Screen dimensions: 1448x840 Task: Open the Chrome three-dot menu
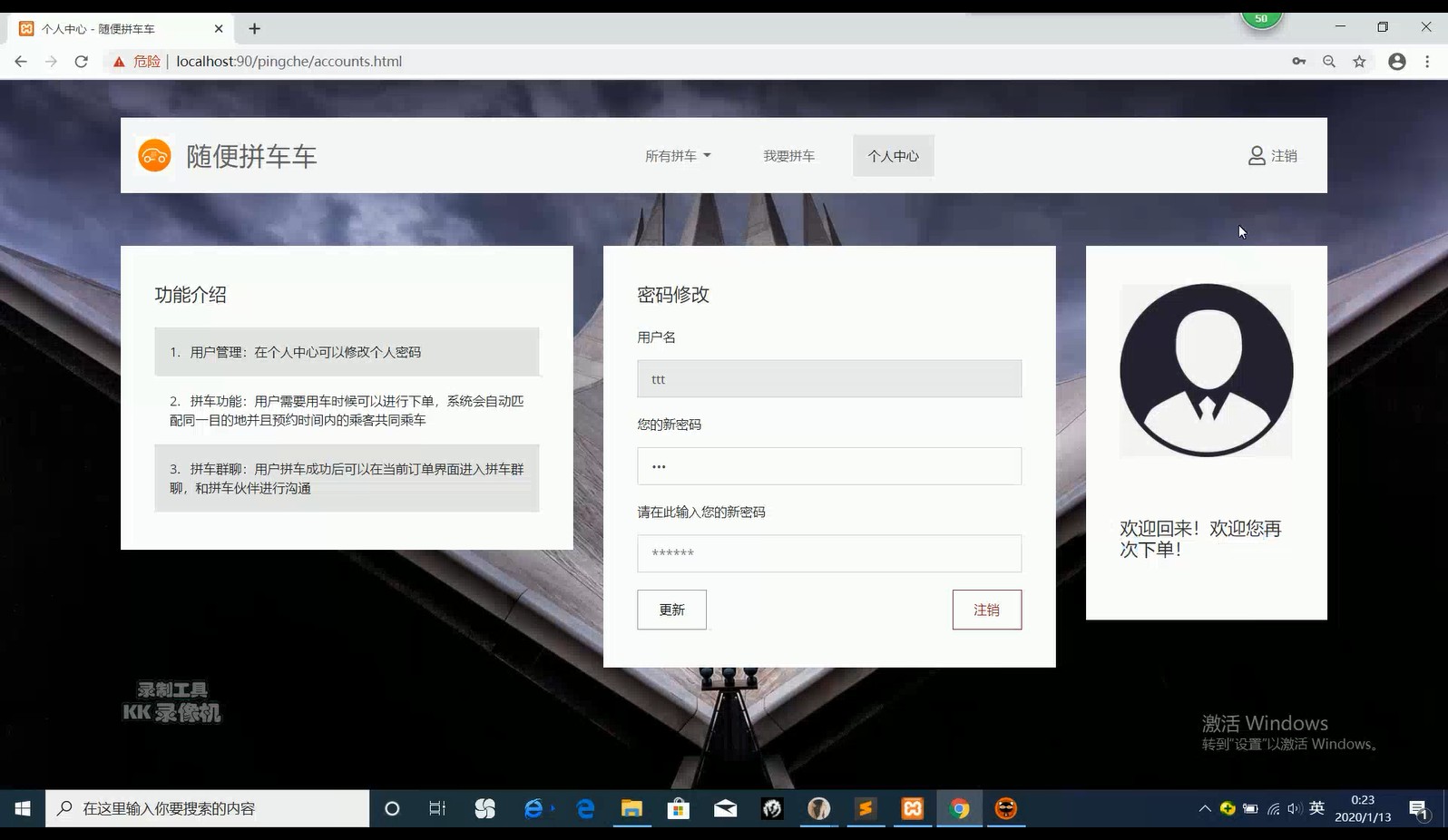tap(1427, 62)
